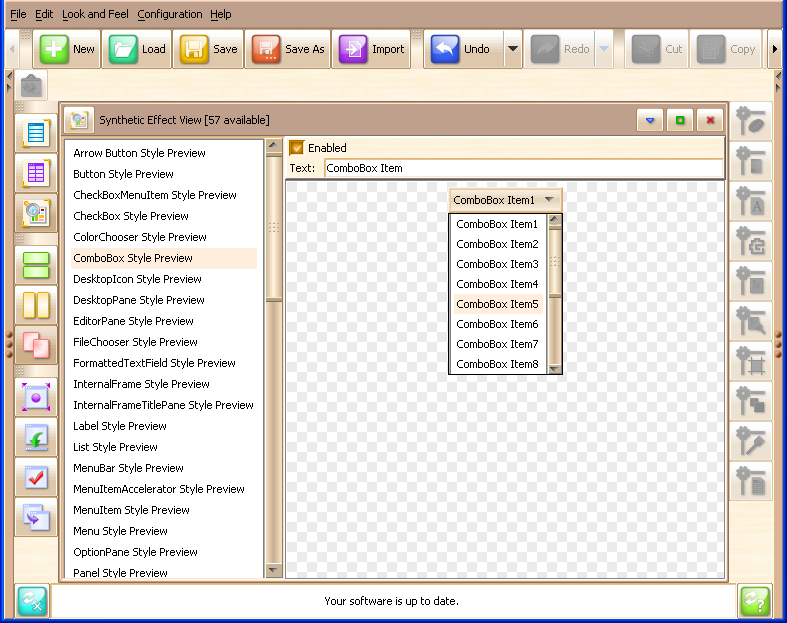
Task: Click the wrench-with-magnifier tool in right sidebar
Action: 750,321
